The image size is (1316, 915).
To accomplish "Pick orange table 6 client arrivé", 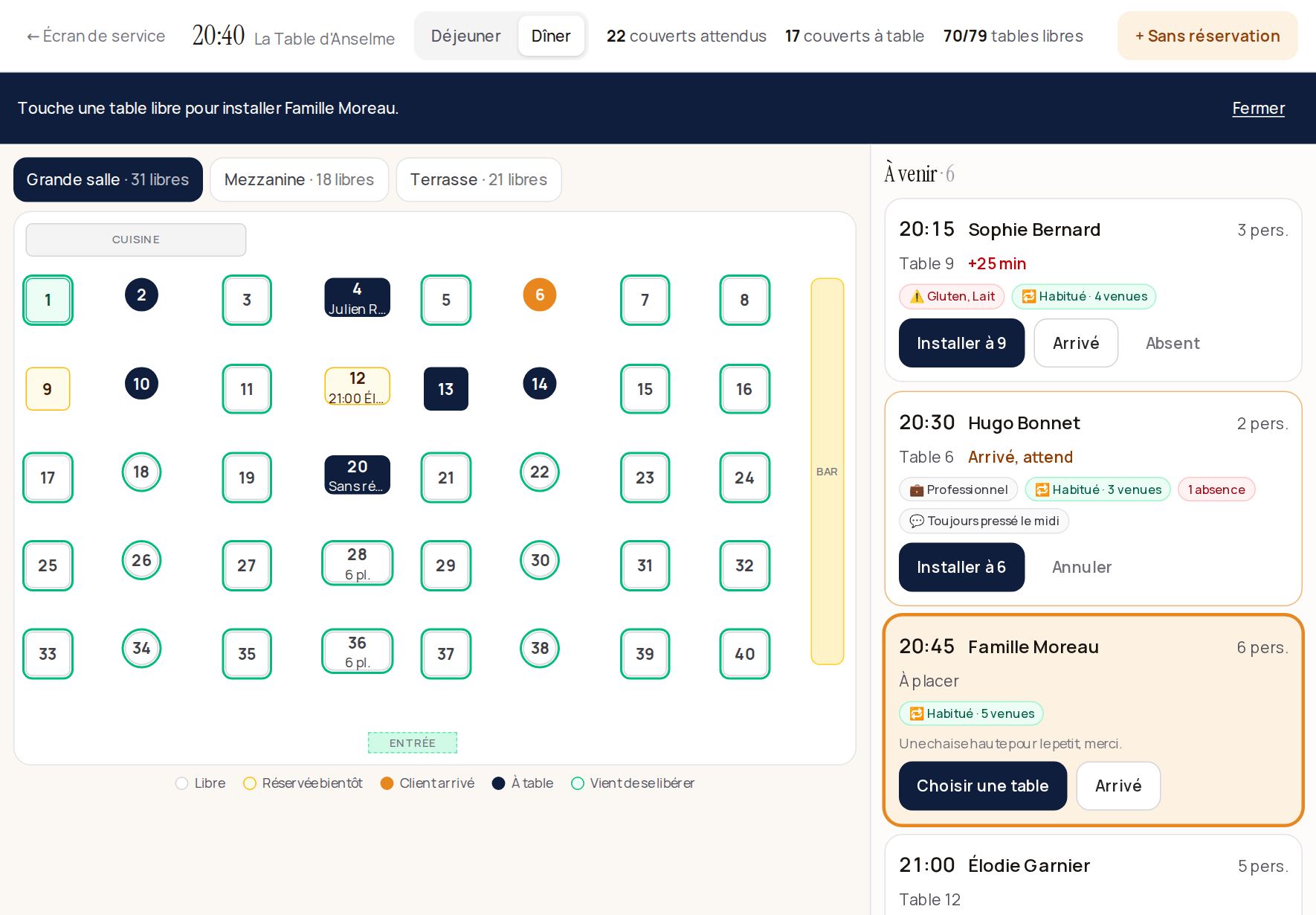I will tap(540, 295).
